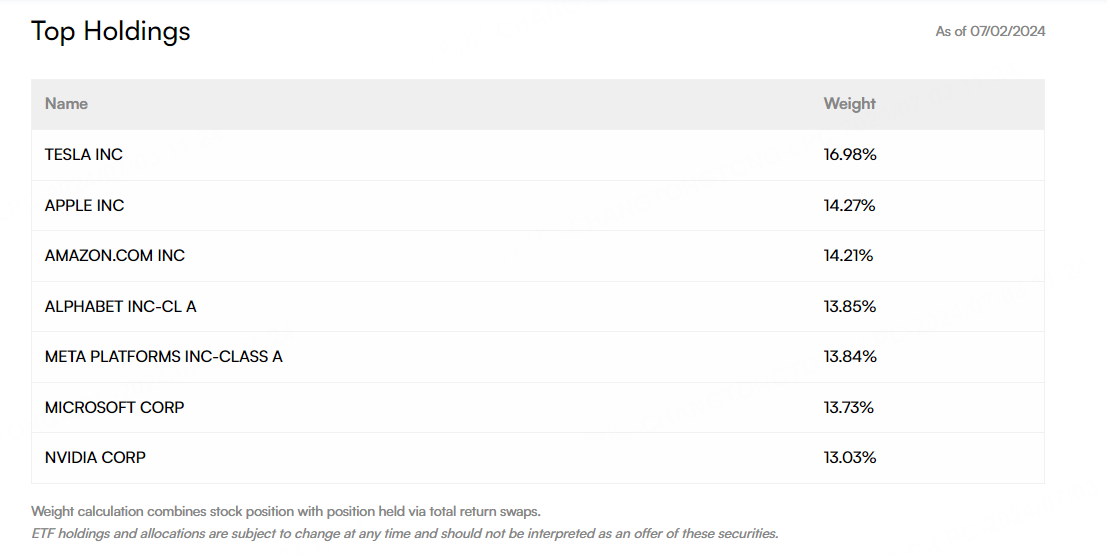Click Alphabet's 13.85% weight value

(x=850, y=307)
